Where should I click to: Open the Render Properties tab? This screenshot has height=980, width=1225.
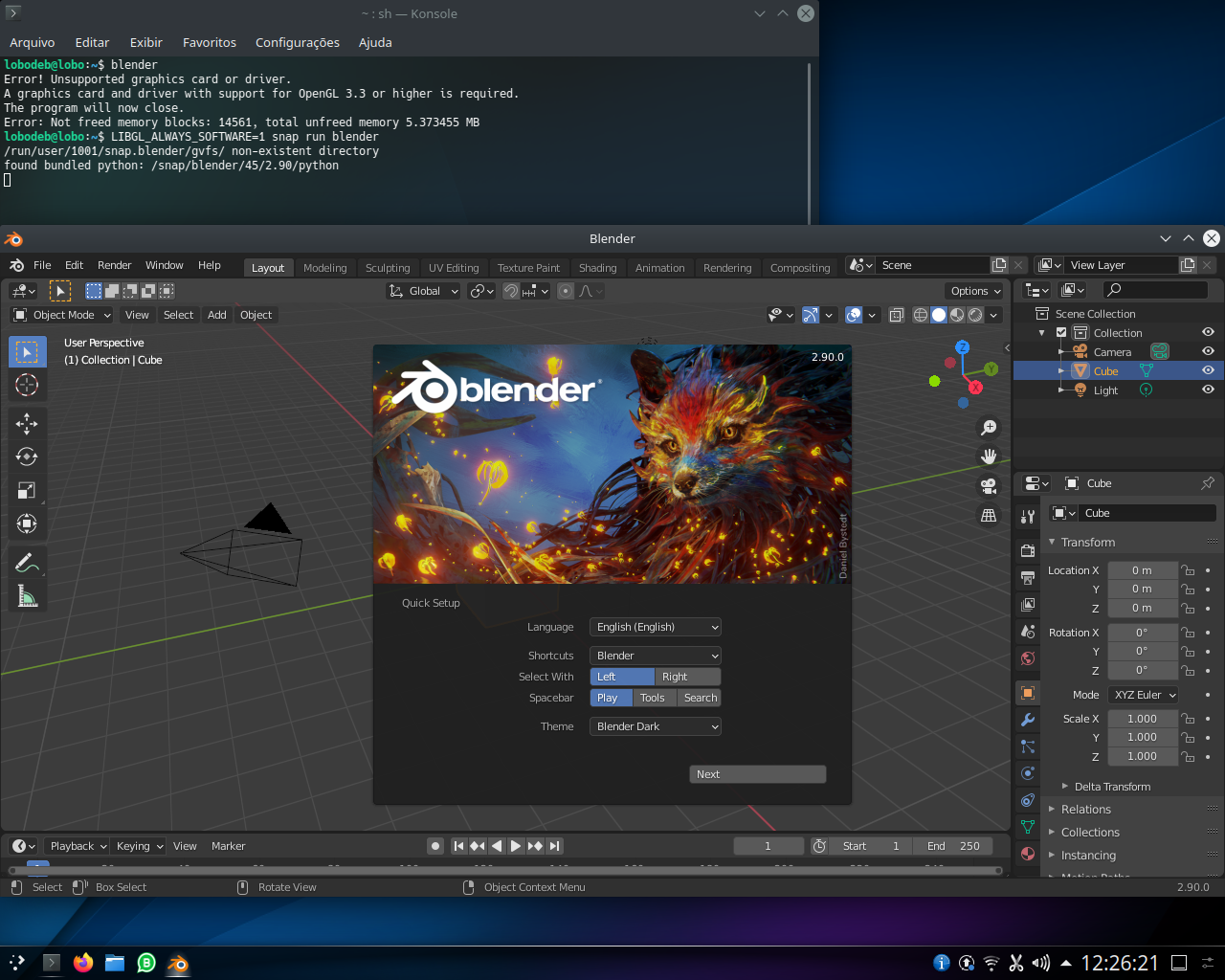1027,550
